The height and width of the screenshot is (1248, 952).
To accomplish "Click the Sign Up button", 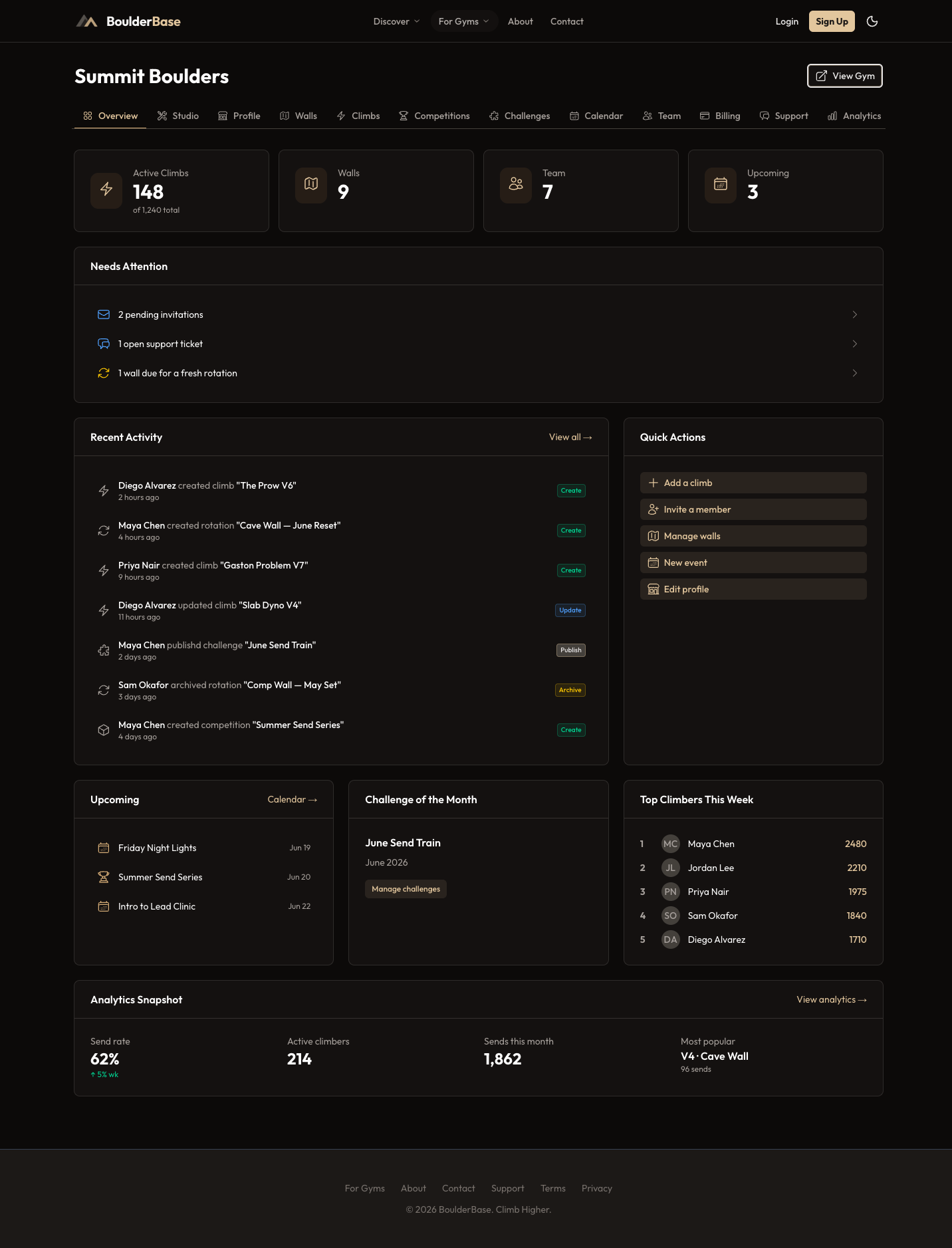I will 832,21.
